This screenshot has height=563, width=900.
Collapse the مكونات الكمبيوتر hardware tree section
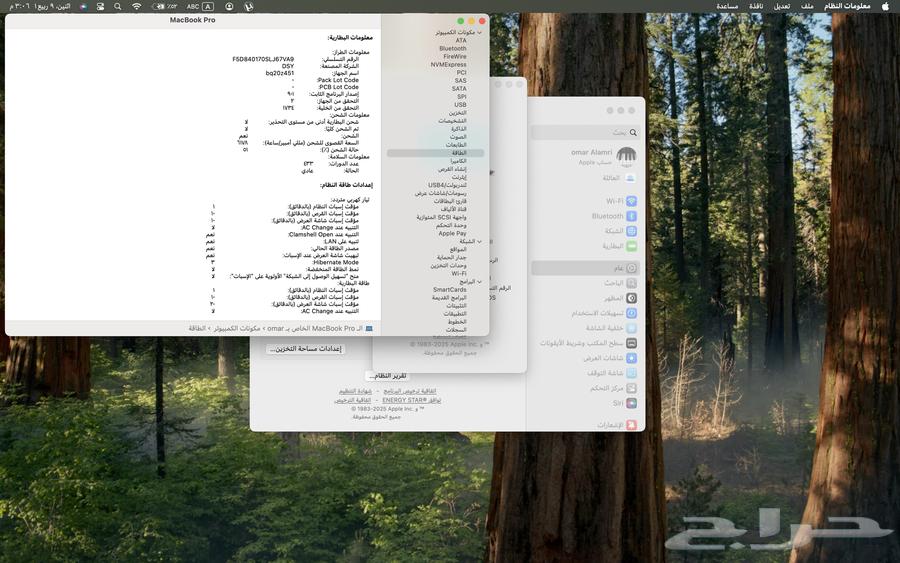[480, 32]
